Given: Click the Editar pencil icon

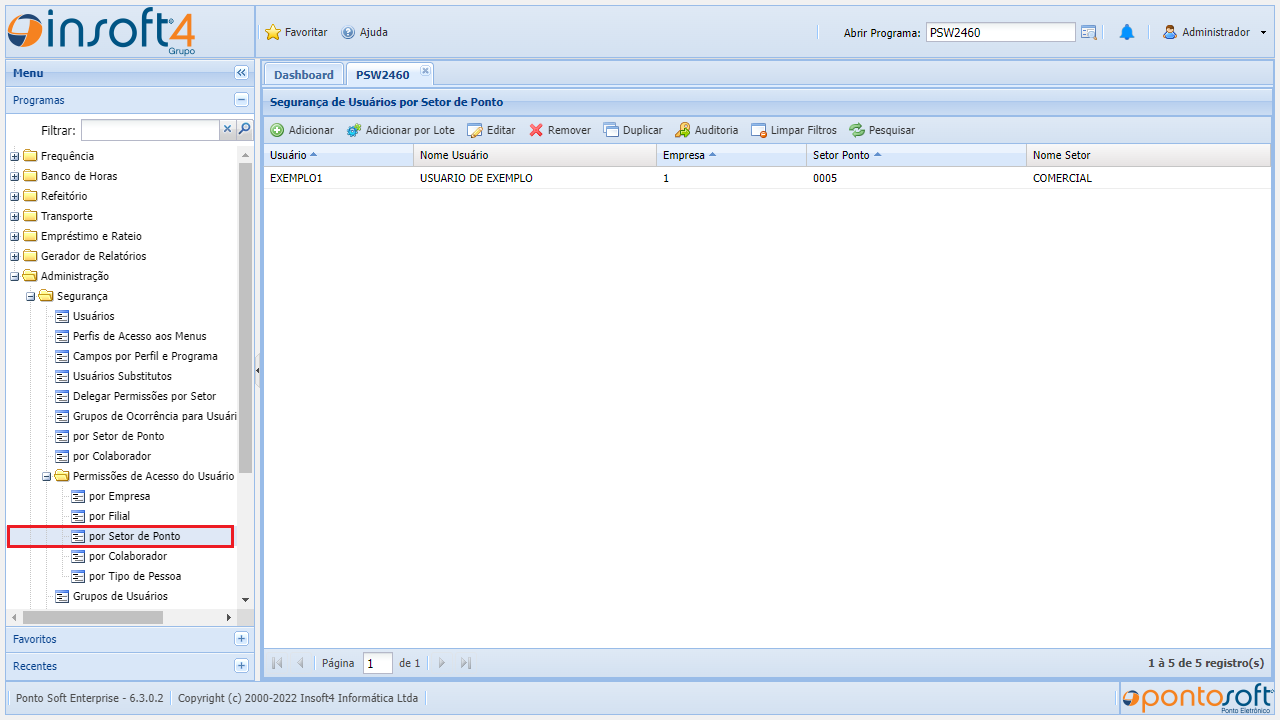Looking at the screenshot, I should [x=475, y=130].
